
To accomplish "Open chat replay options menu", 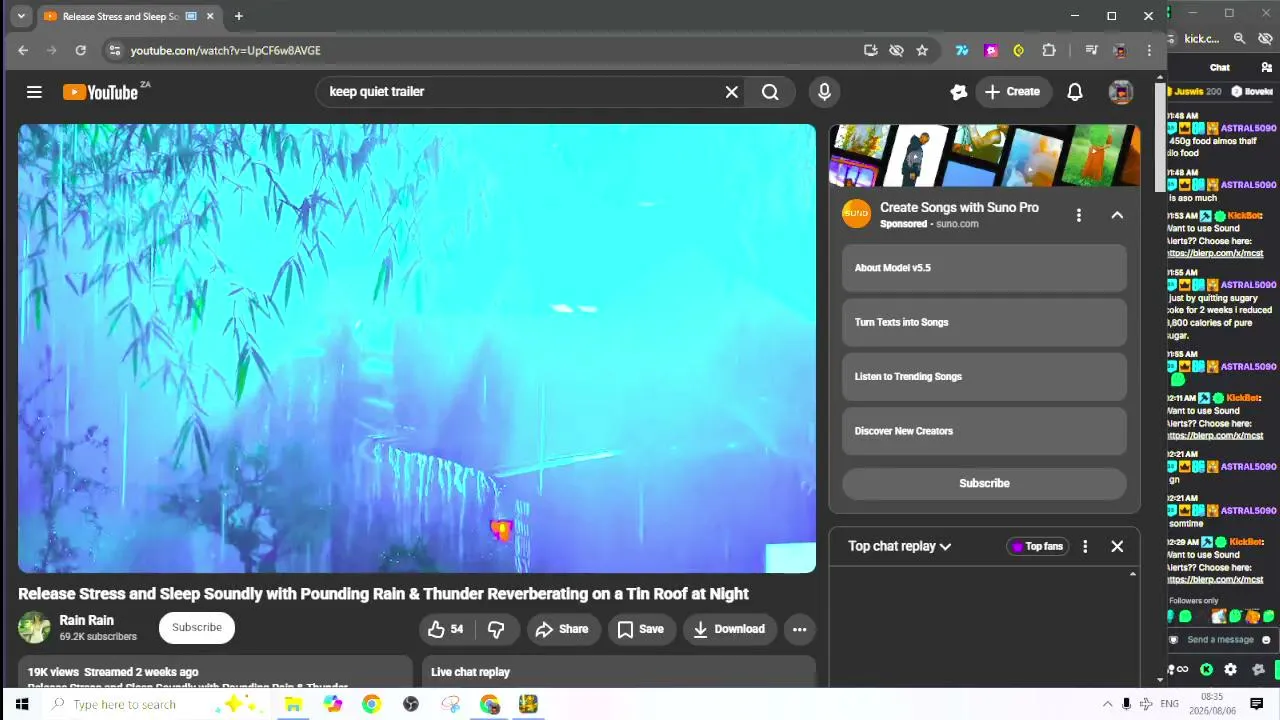I will pyautogui.click(x=1085, y=546).
